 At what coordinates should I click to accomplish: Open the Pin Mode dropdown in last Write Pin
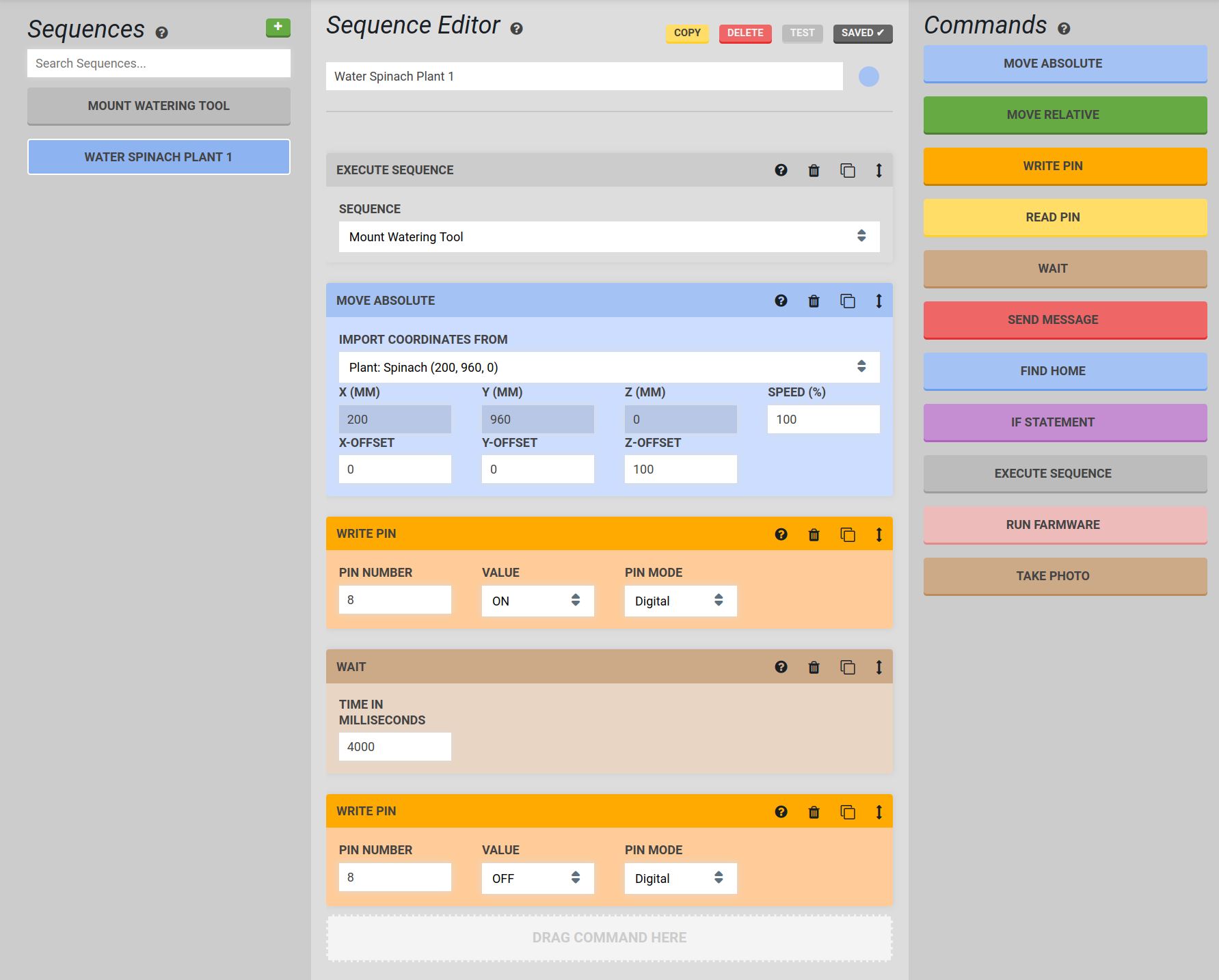click(x=680, y=878)
